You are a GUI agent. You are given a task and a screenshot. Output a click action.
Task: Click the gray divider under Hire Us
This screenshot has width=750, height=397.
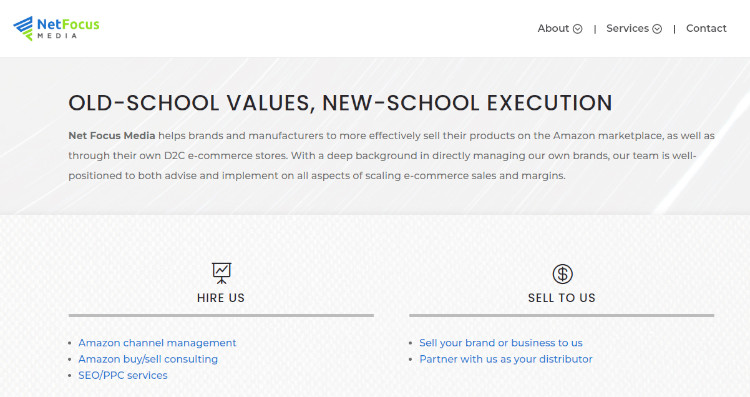(221, 316)
